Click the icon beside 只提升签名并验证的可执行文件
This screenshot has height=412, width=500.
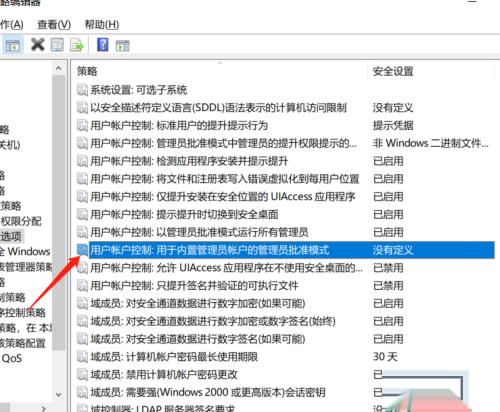pyautogui.click(x=82, y=286)
